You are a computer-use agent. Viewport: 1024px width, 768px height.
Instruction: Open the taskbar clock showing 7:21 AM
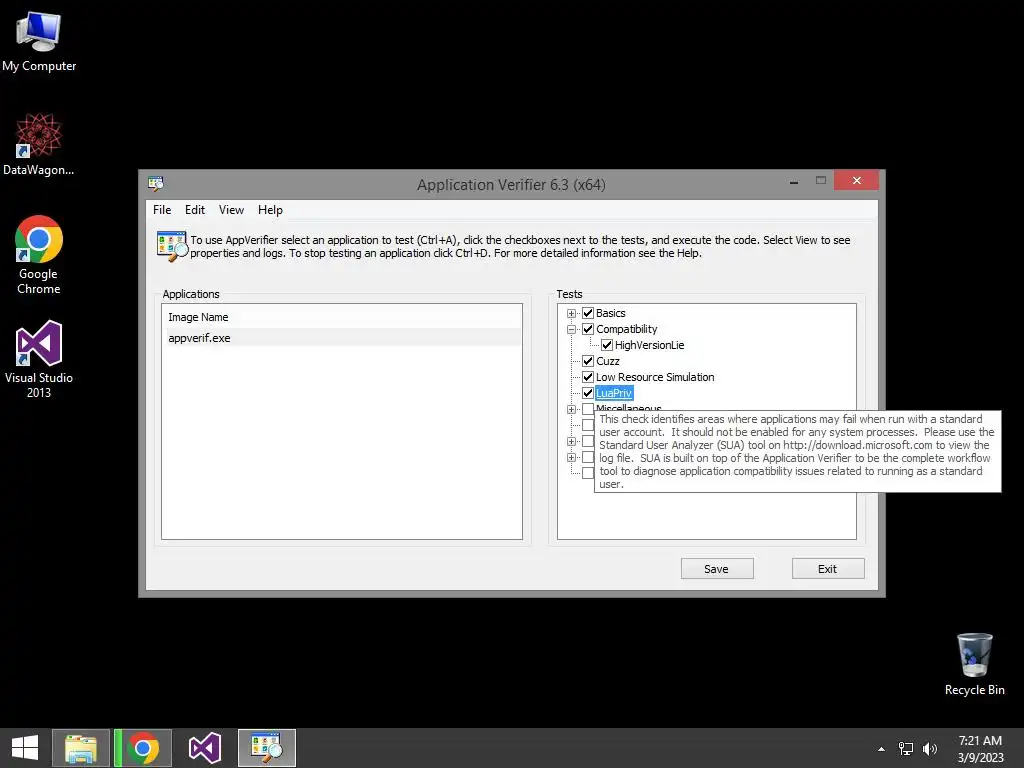tap(980, 749)
